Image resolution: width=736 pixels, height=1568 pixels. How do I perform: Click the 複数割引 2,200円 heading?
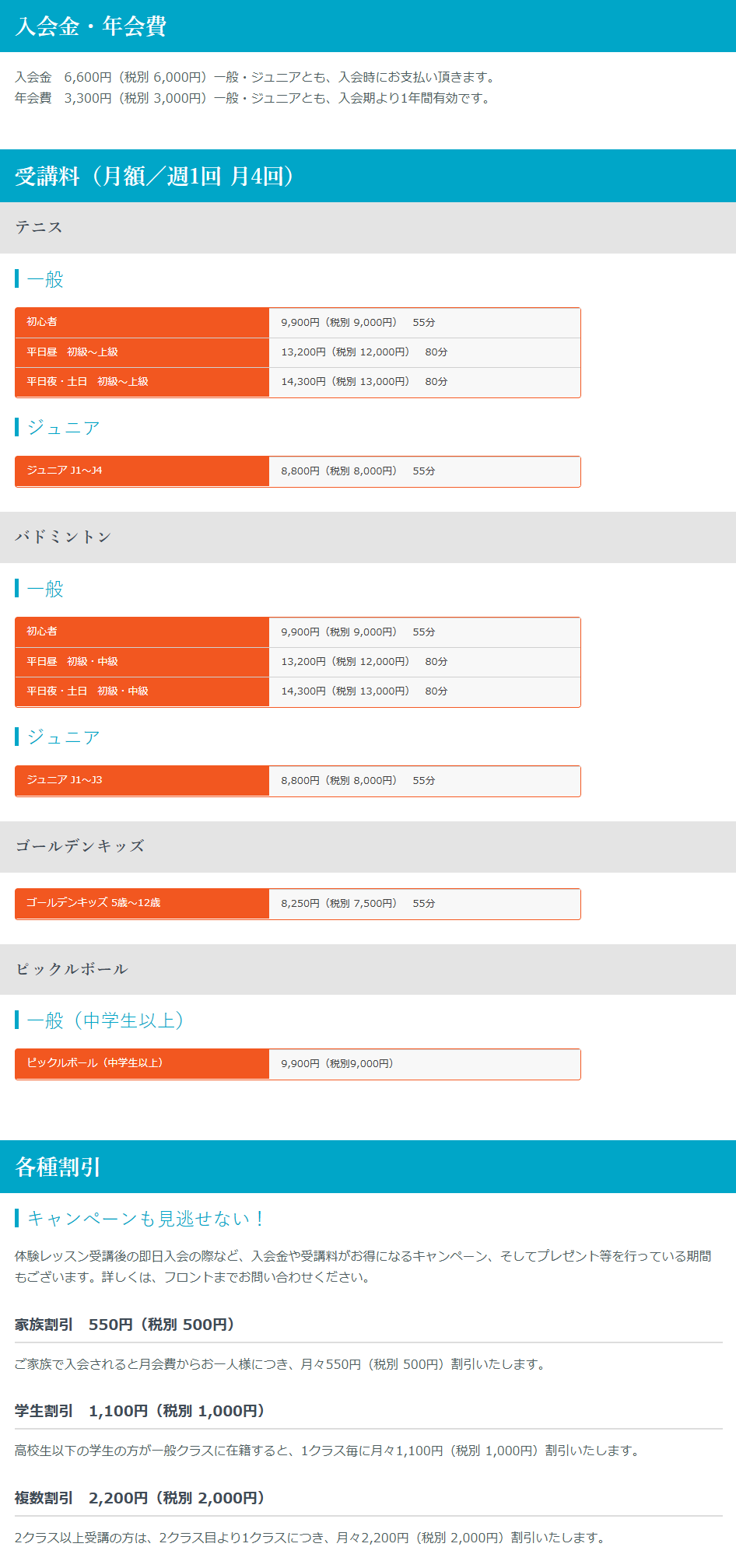[140, 1498]
